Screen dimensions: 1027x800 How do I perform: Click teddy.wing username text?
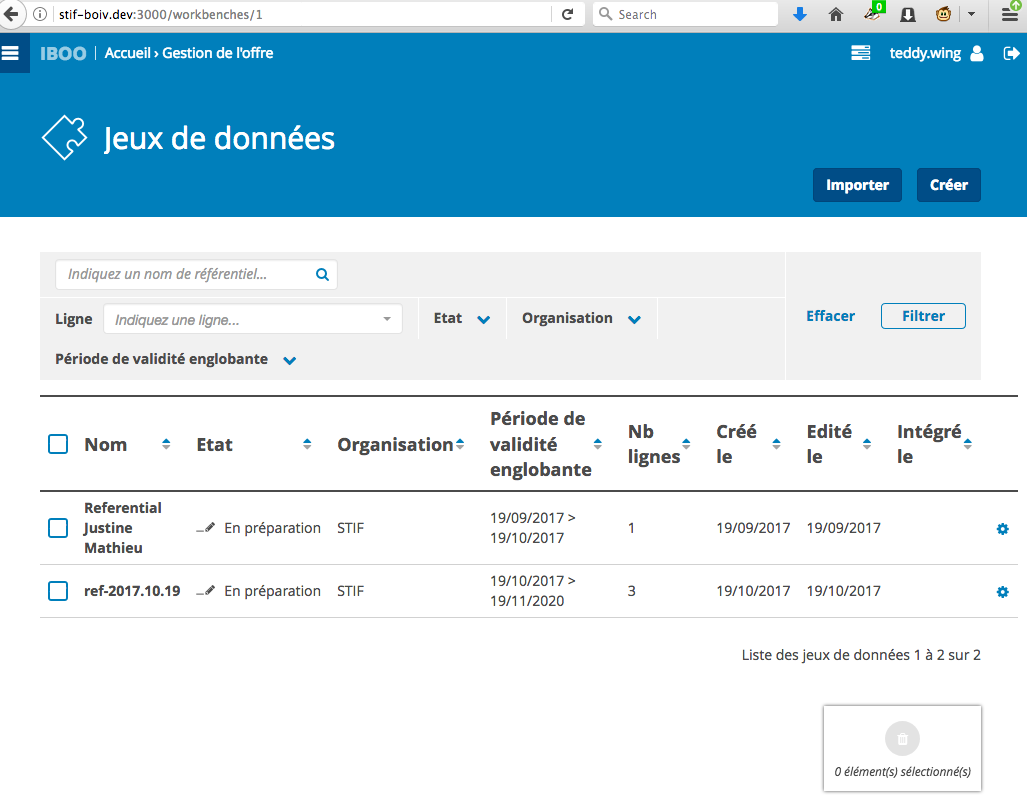click(925, 53)
